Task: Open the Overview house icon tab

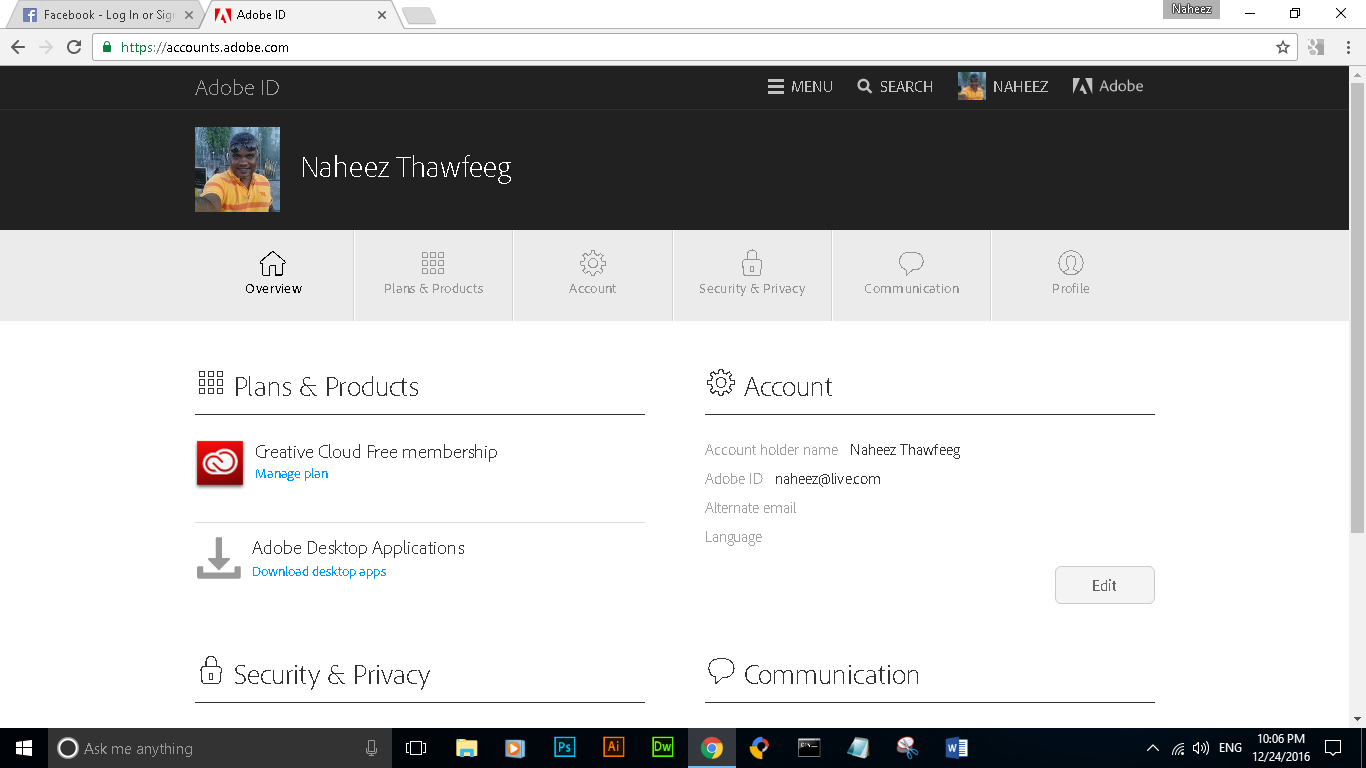Action: click(x=273, y=275)
